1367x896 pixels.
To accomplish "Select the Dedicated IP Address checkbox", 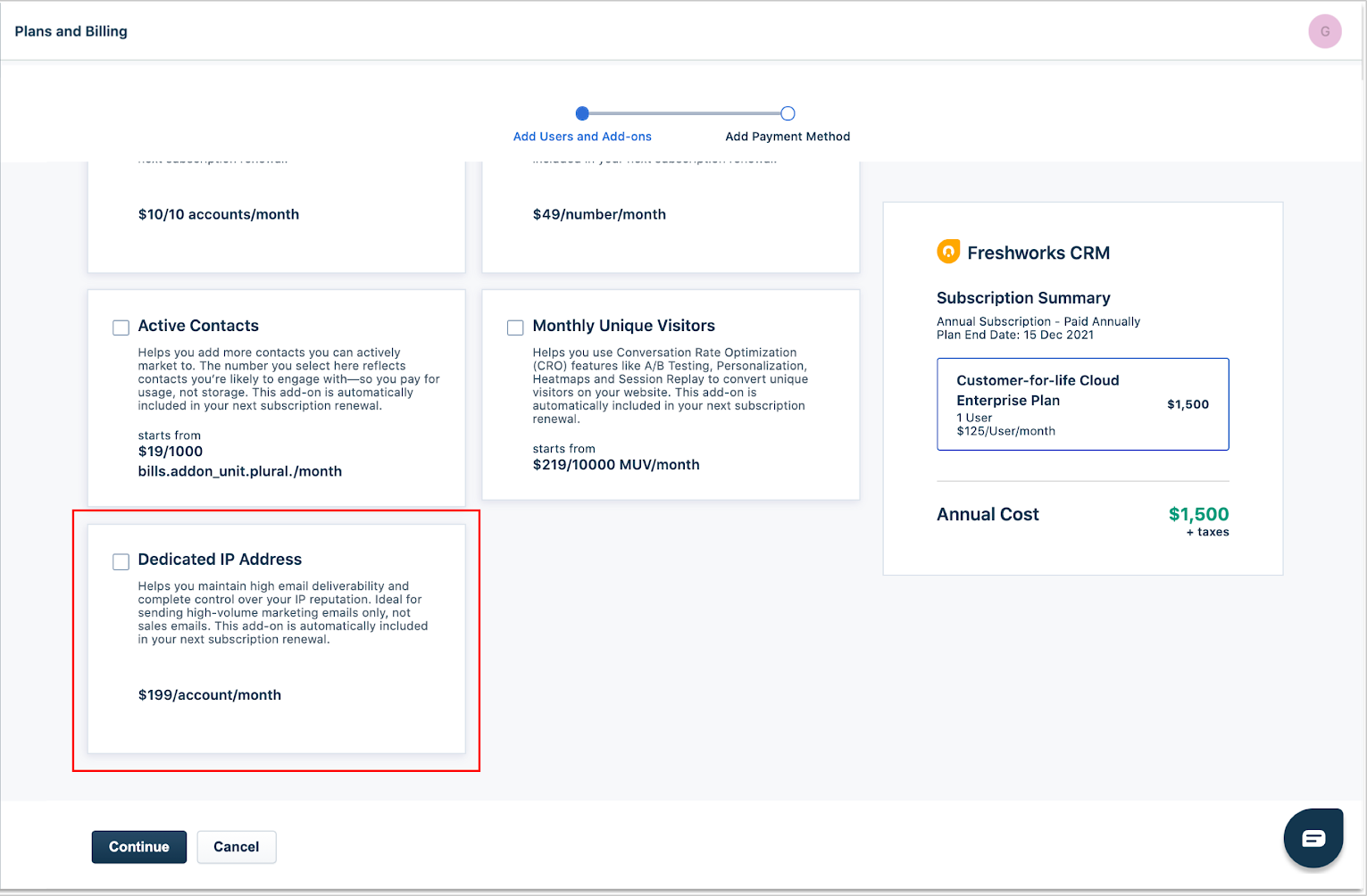I will [x=121, y=561].
